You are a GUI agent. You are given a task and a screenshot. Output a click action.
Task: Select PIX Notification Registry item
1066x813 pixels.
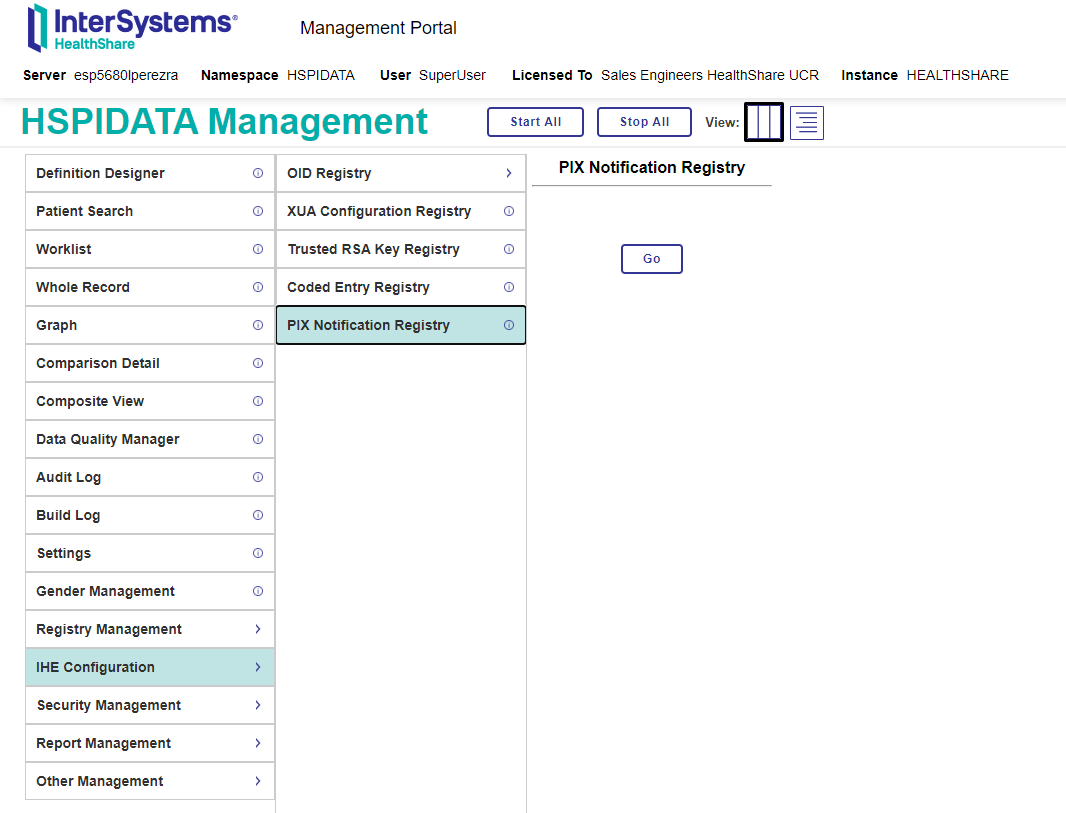pyautogui.click(x=400, y=326)
